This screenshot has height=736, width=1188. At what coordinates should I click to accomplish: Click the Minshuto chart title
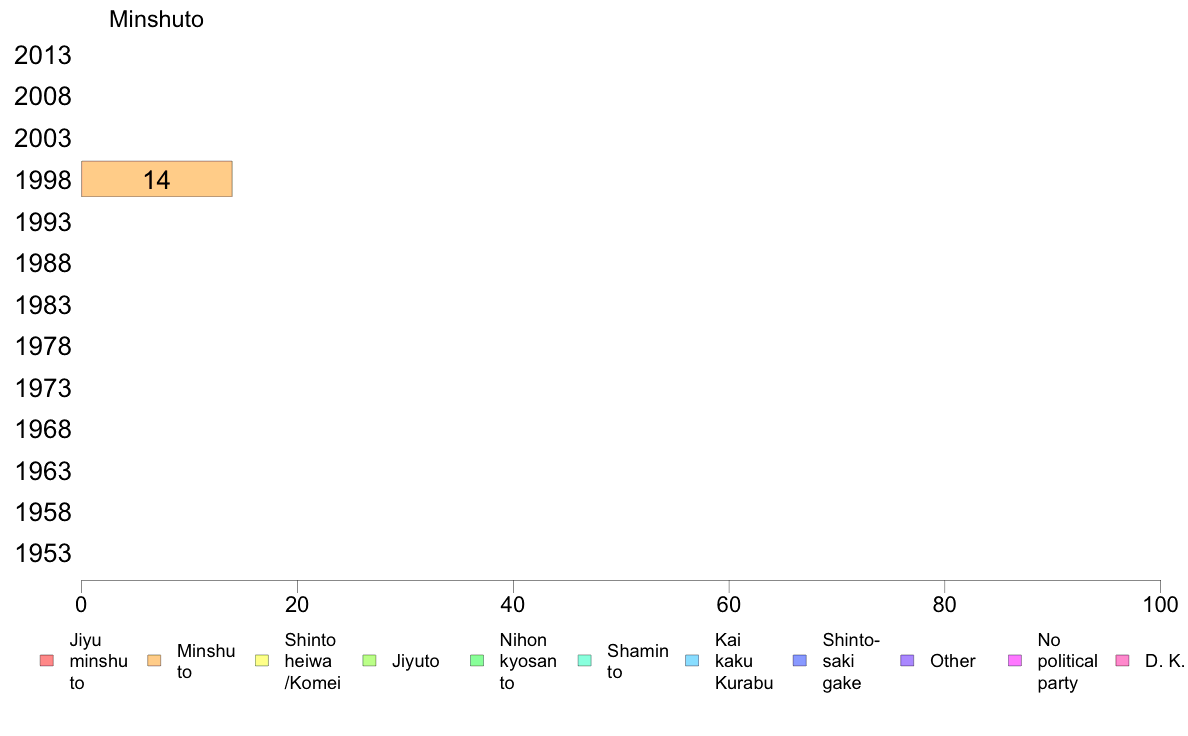tap(156, 19)
